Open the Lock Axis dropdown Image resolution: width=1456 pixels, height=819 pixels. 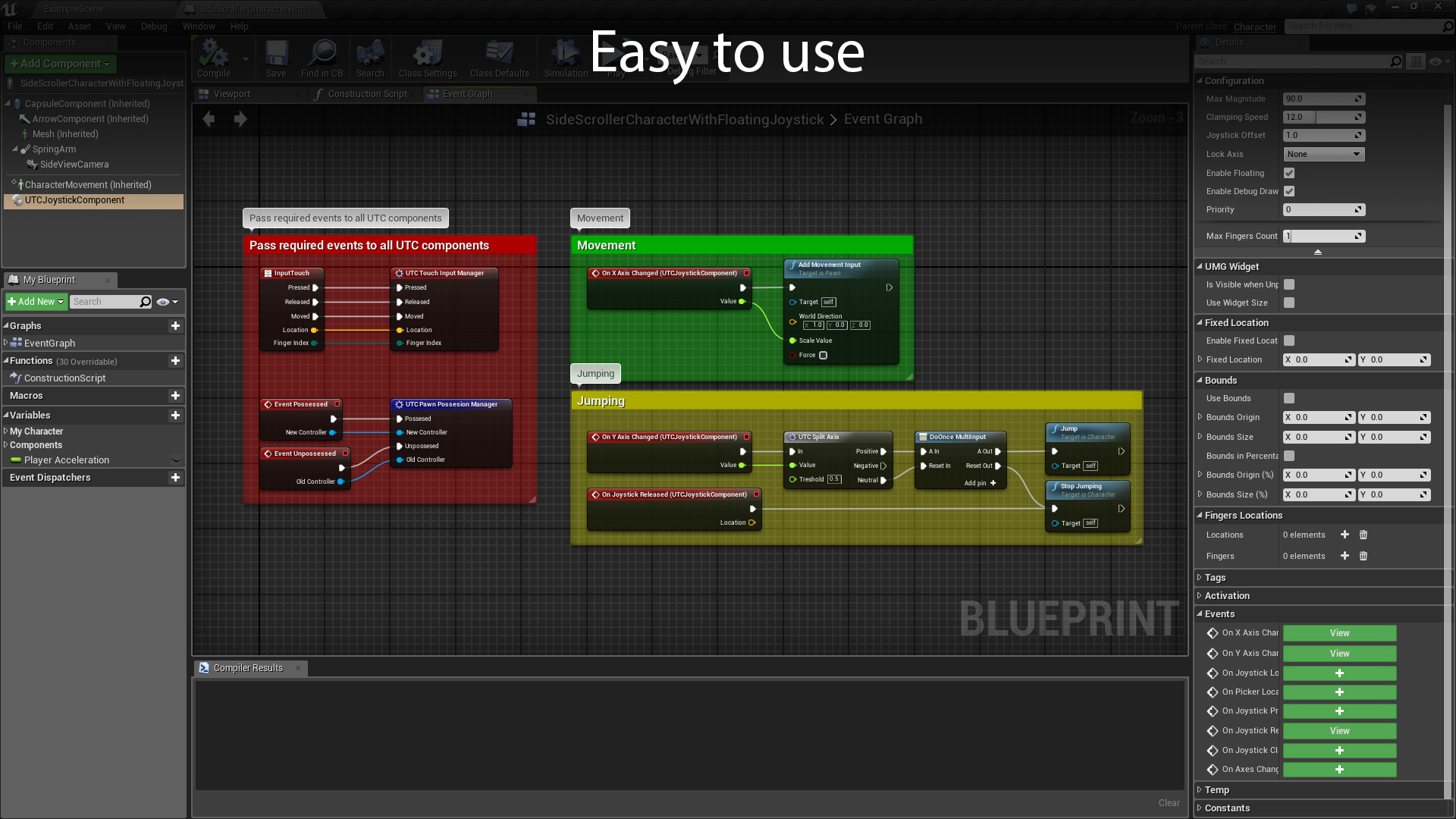(x=1323, y=154)
